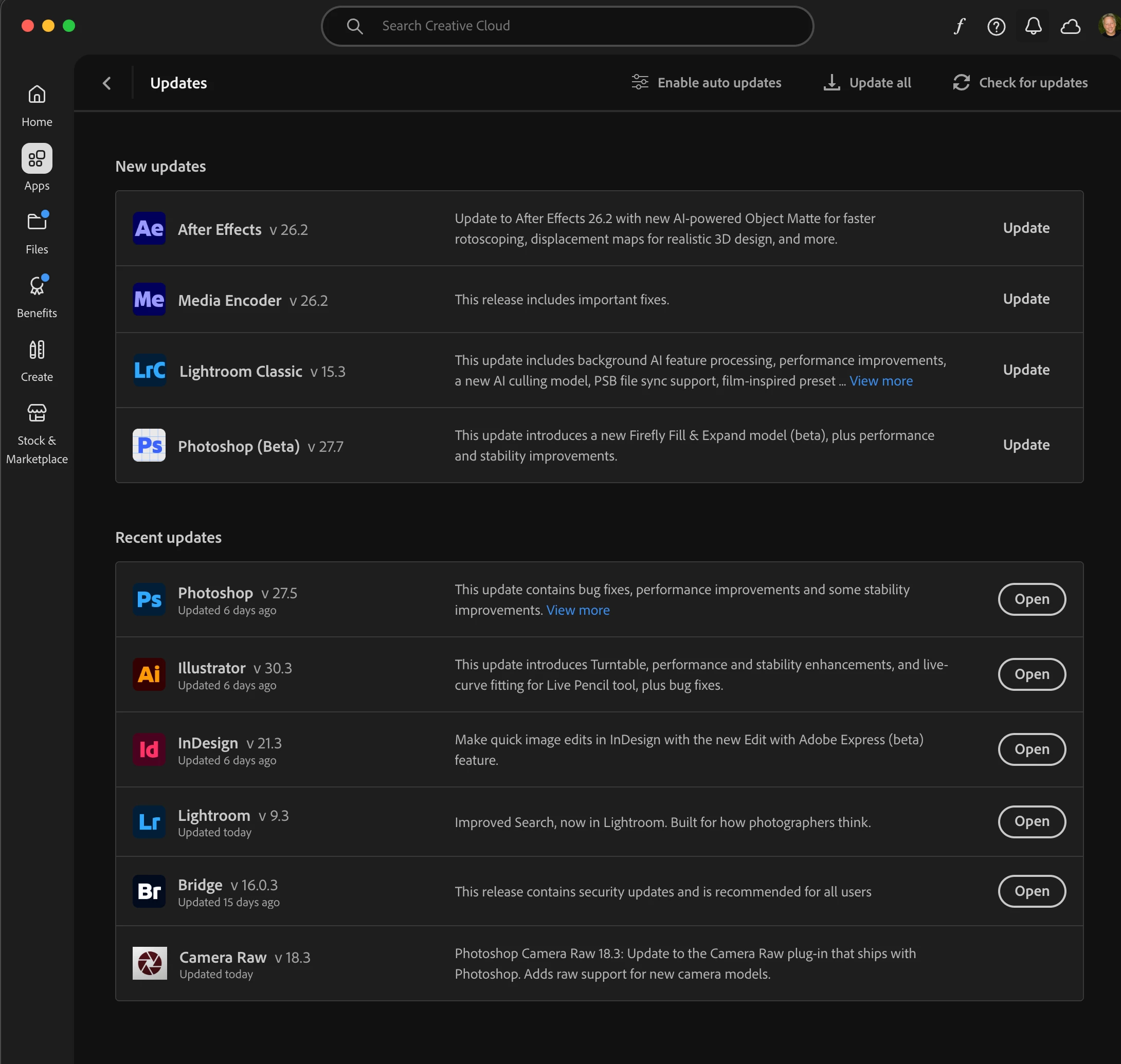1121x1064 pixels.
Task: Click Update all
Action: pyautogui.click(x=867, y=83)
